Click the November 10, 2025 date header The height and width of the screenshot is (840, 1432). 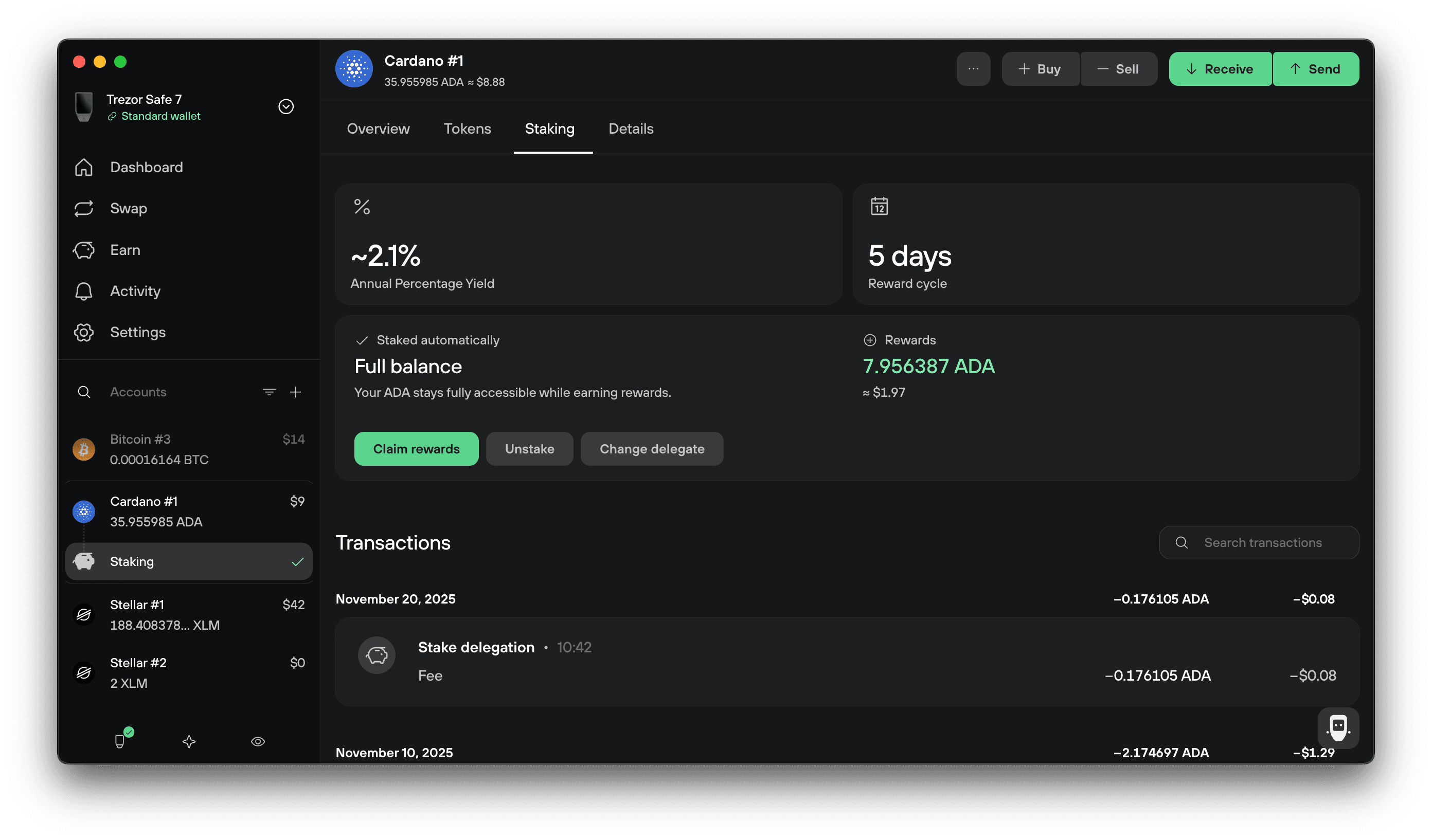pyautogui.click(x=395, y=753)
